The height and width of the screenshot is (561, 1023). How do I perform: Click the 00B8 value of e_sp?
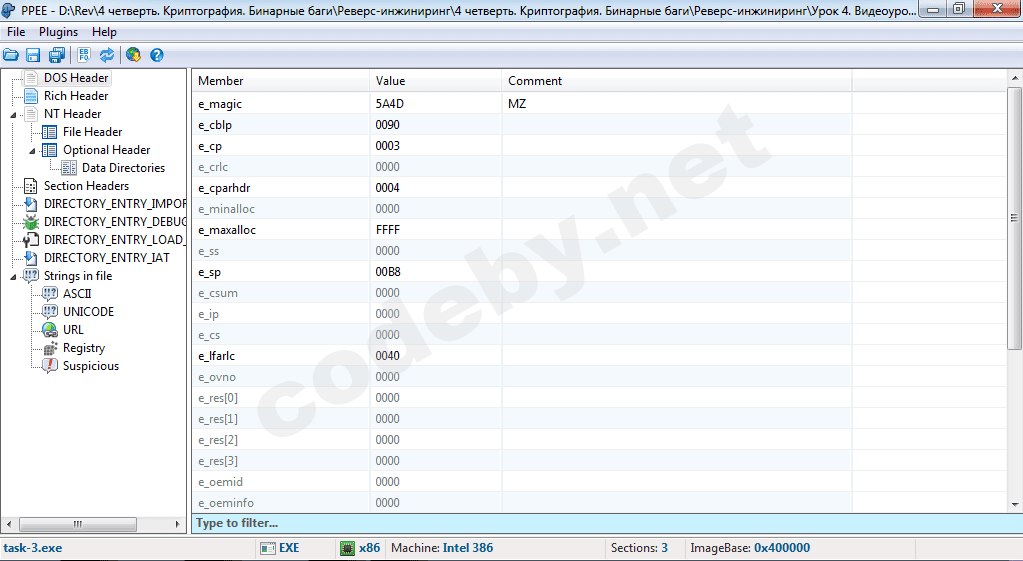[388, 272]
